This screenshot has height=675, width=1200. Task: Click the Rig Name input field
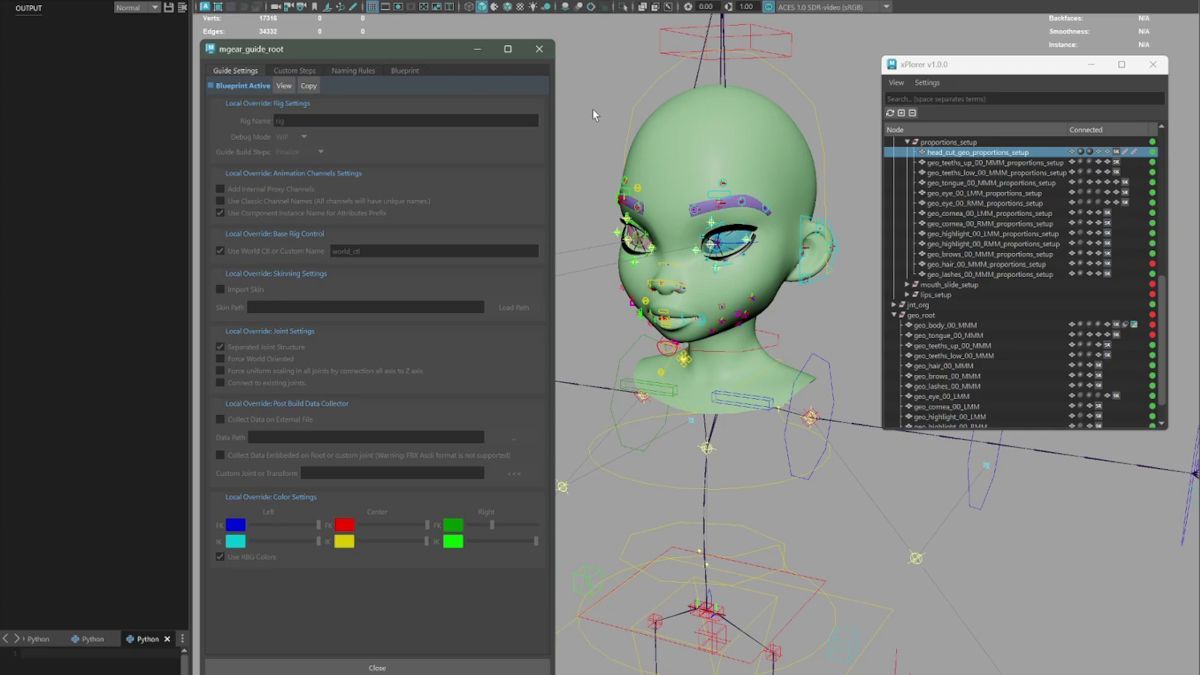405,121
